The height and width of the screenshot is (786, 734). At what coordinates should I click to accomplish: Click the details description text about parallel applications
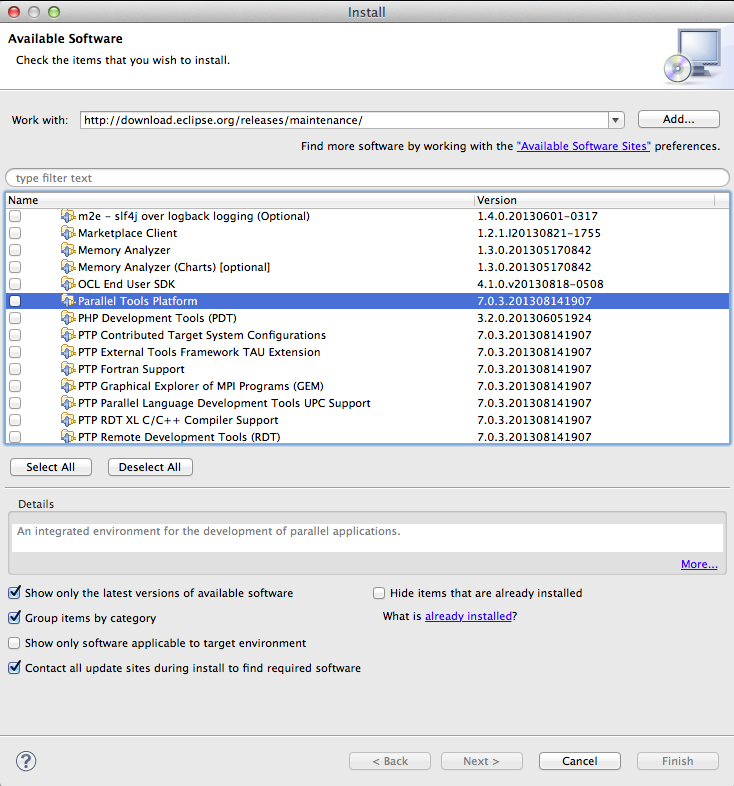pos(209,531)
